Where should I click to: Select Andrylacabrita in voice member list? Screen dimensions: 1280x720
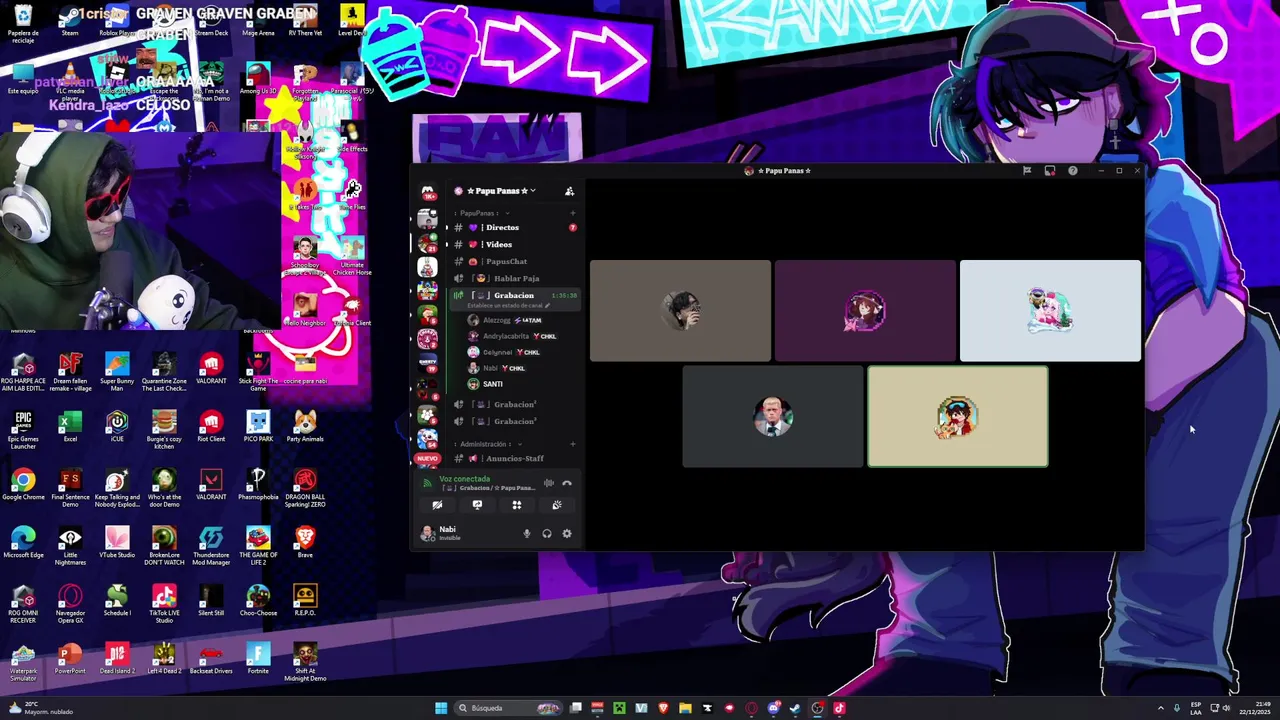point(522,336)
